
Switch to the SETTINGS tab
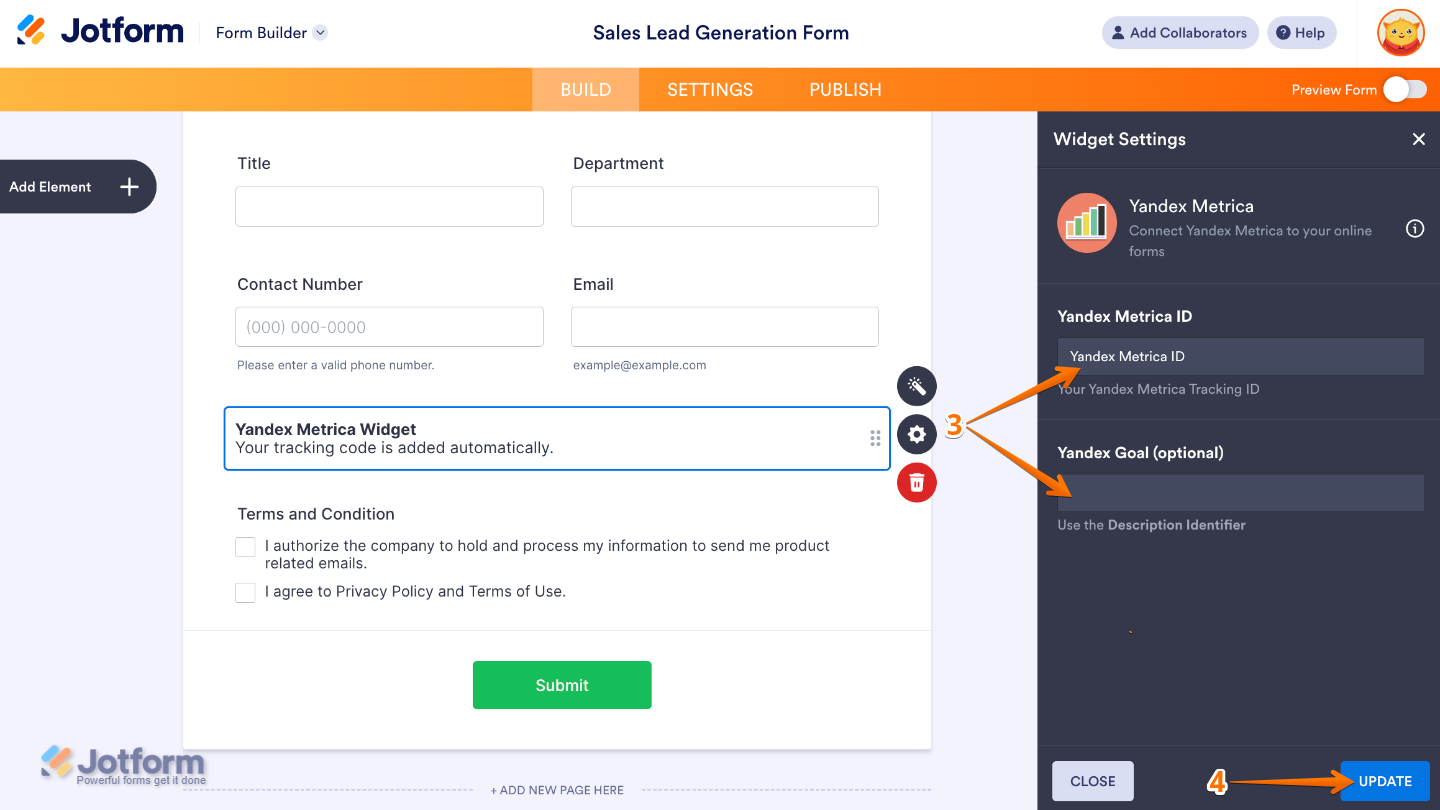tap(710, 90)
